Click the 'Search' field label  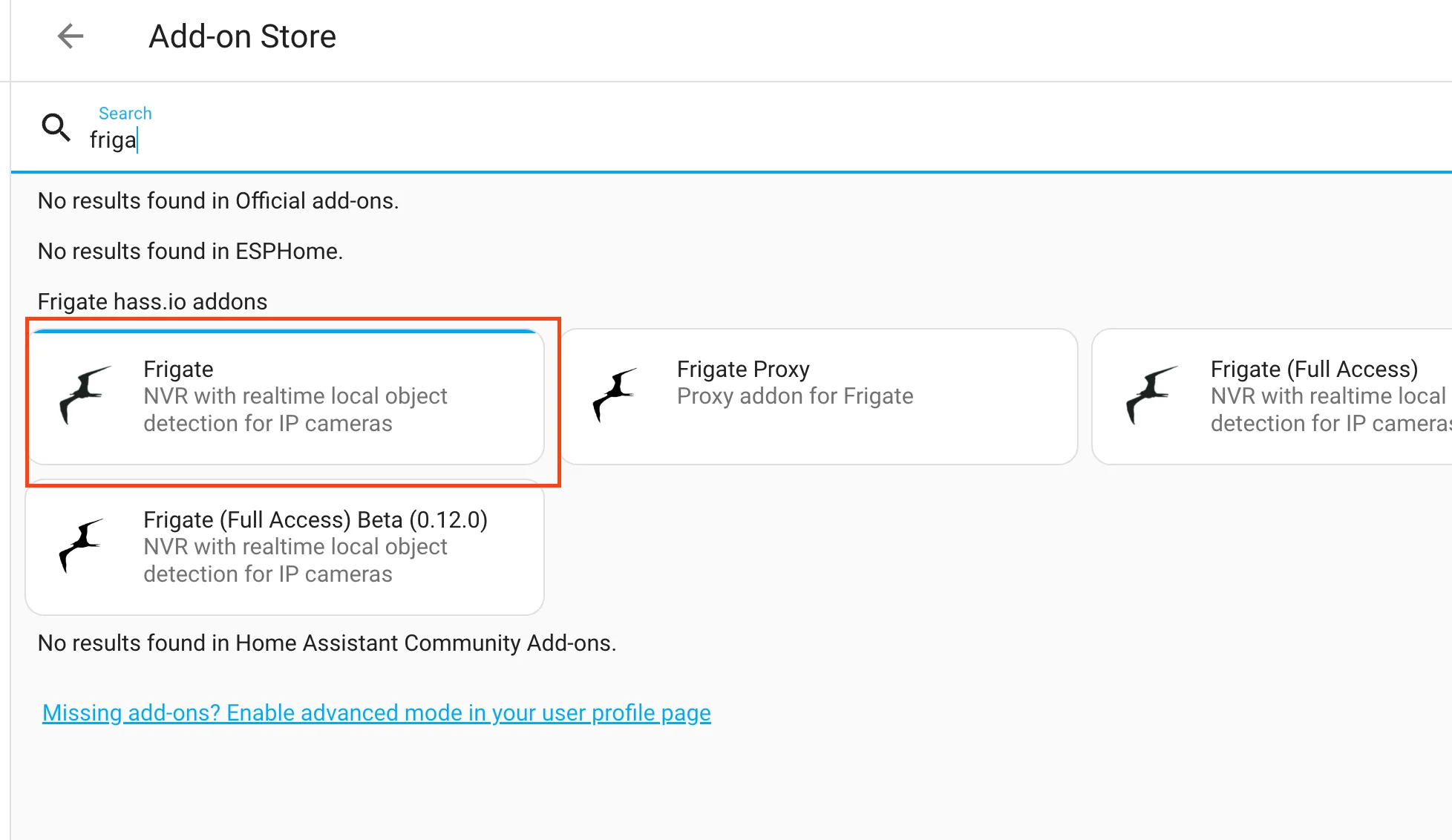pyautogui.click(x=125, y=114)
